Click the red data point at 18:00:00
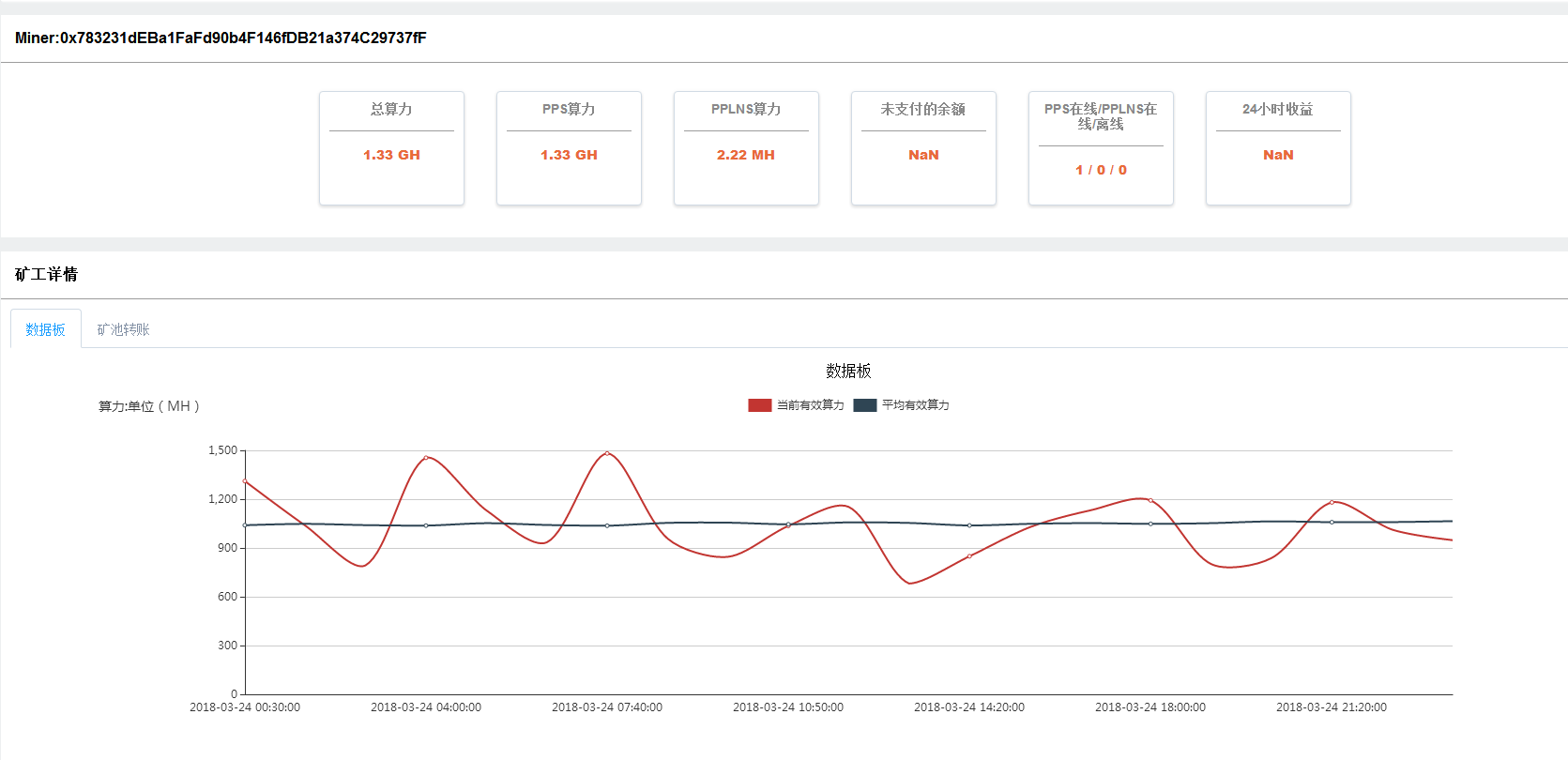This screenshot has width=1568, height=760. tap(1150, 500)
